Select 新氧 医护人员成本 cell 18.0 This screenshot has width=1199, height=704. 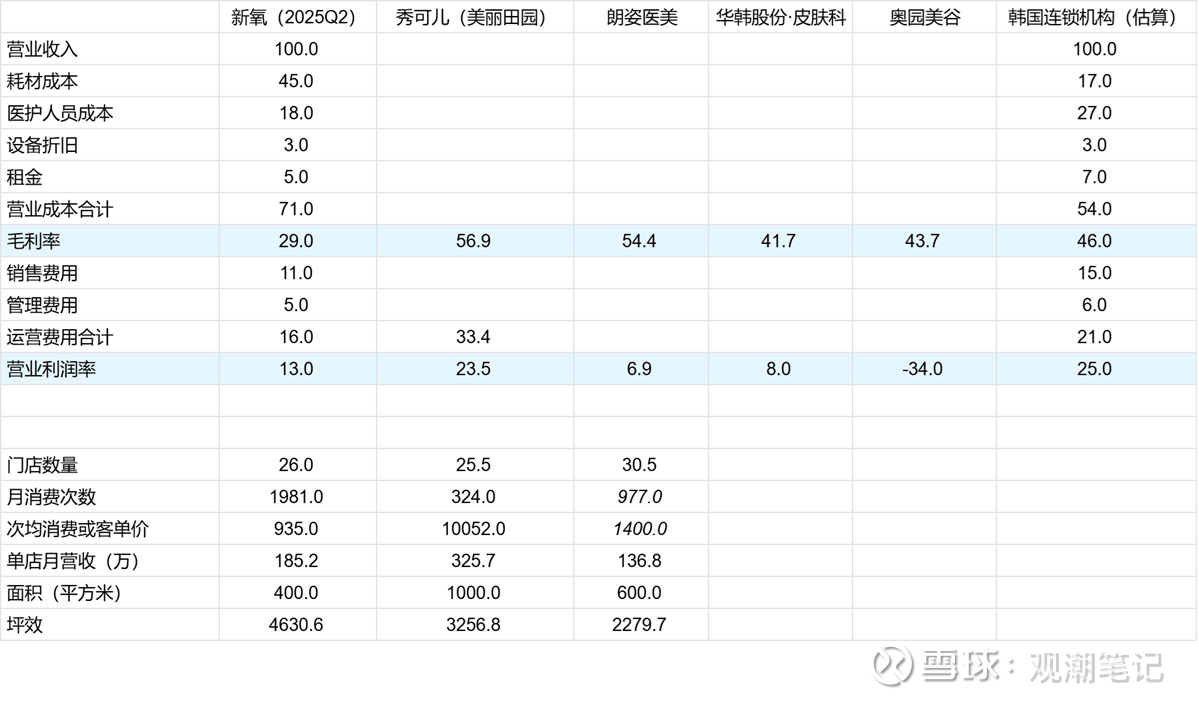[296, 113]
